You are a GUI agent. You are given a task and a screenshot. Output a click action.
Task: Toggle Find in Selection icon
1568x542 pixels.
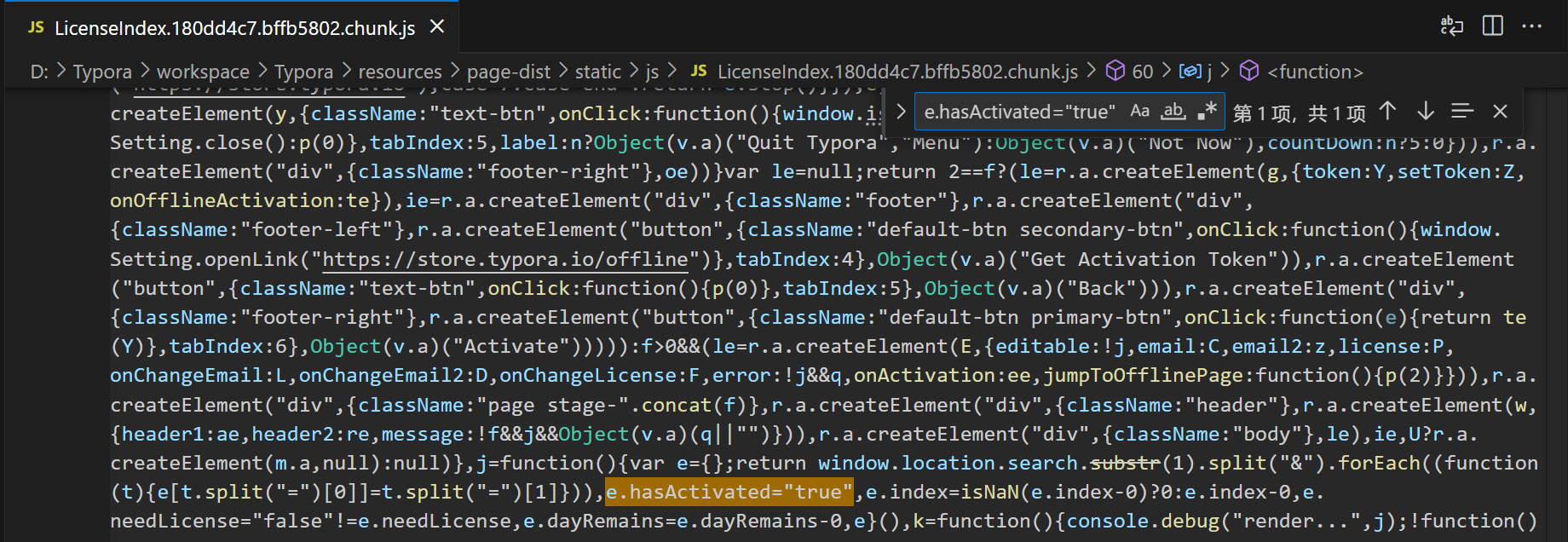(x=1462, y=111)
